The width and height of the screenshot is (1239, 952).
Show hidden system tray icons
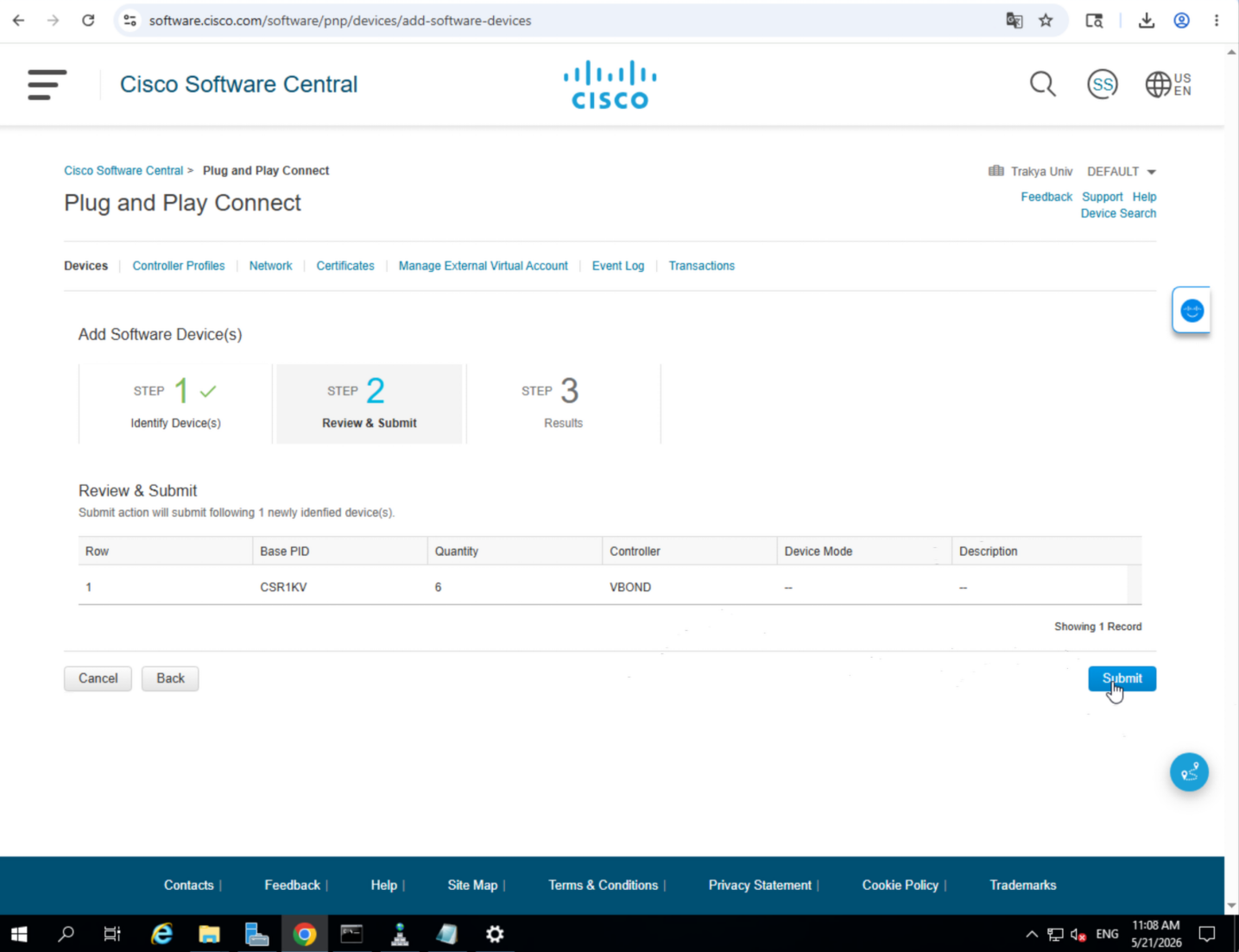(x=1032, y=934)
